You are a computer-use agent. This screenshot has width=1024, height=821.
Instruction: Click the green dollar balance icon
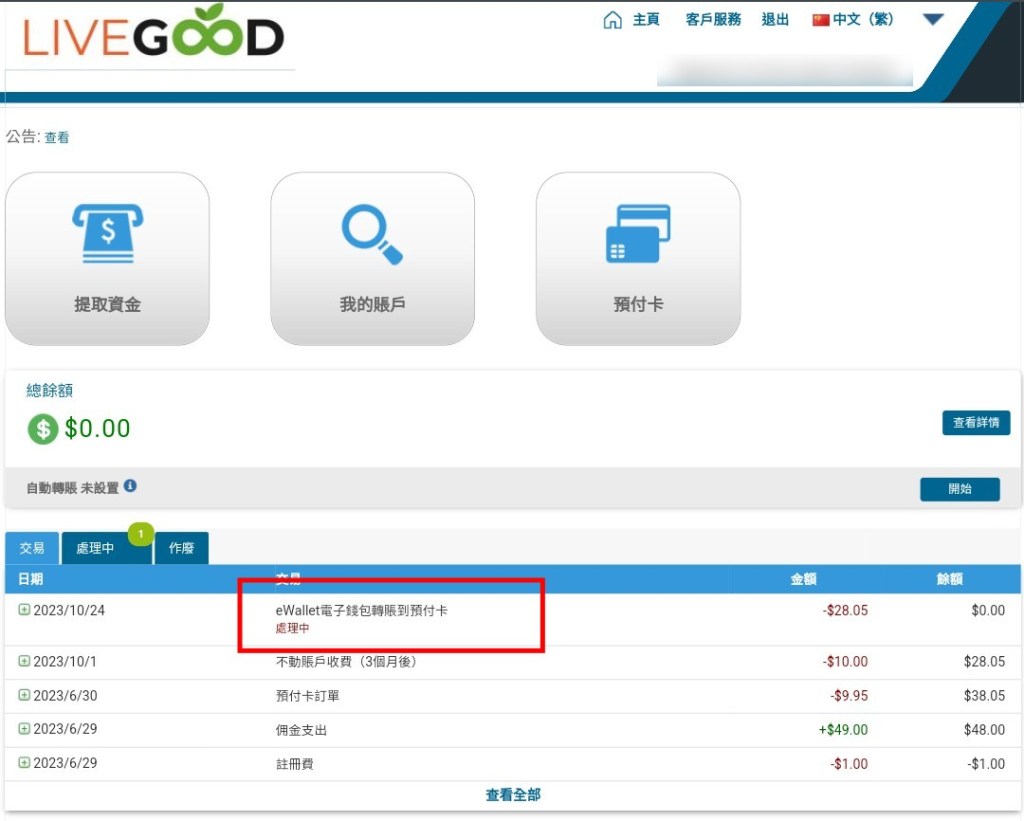43,429
